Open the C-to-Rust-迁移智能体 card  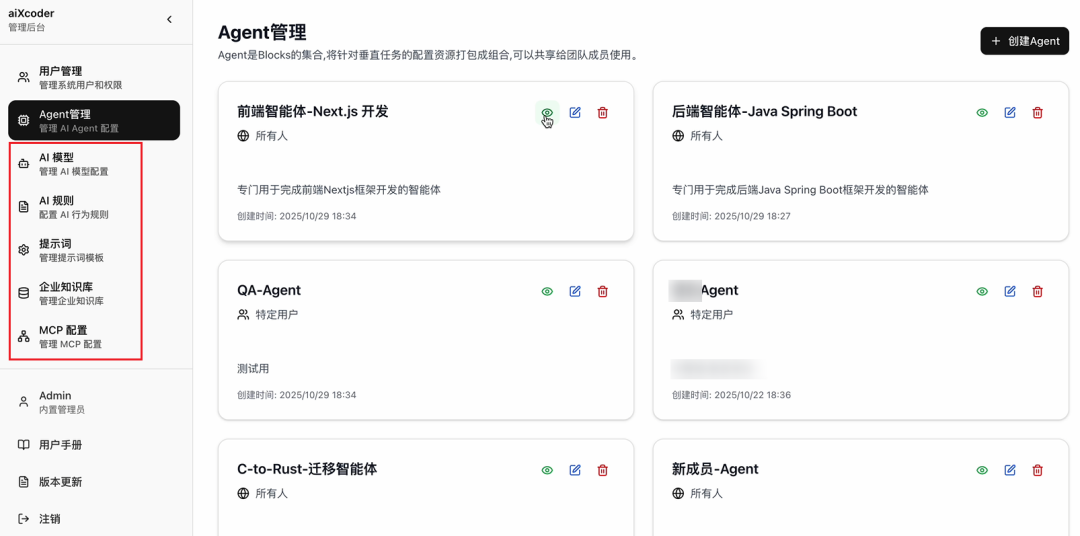[307, 470]
